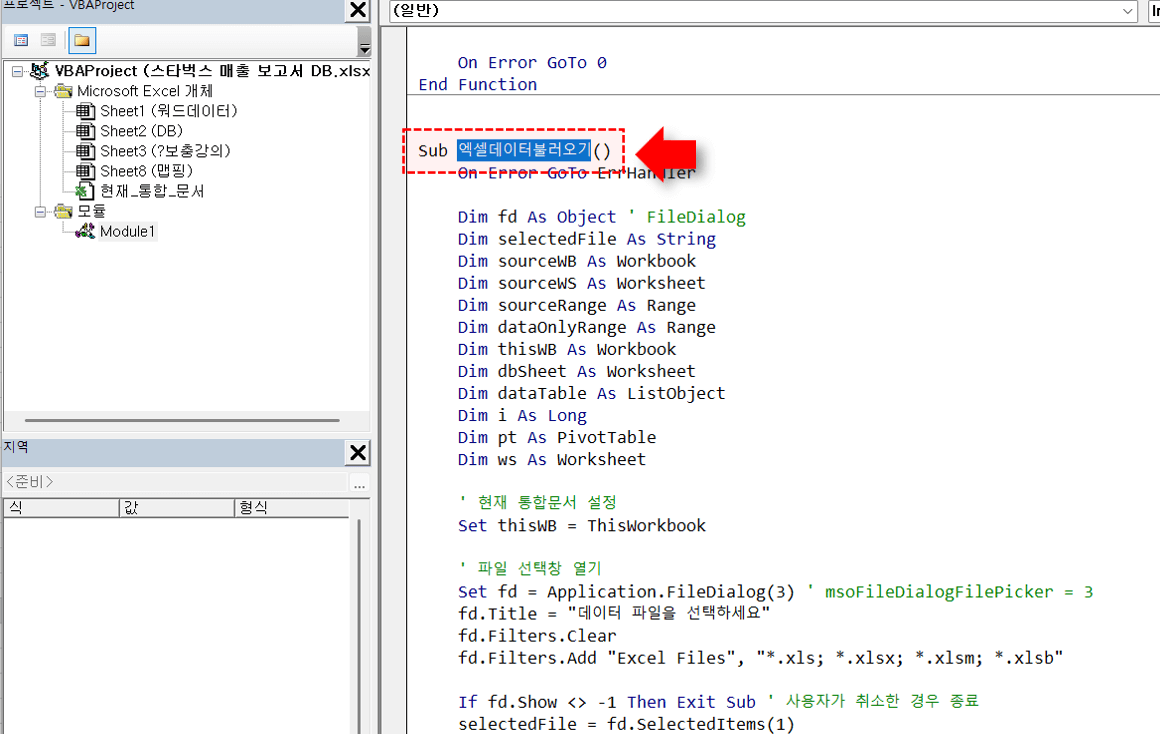Click the 값 column header
Screen dimensions: 1160x734
(x=175, y=508)
